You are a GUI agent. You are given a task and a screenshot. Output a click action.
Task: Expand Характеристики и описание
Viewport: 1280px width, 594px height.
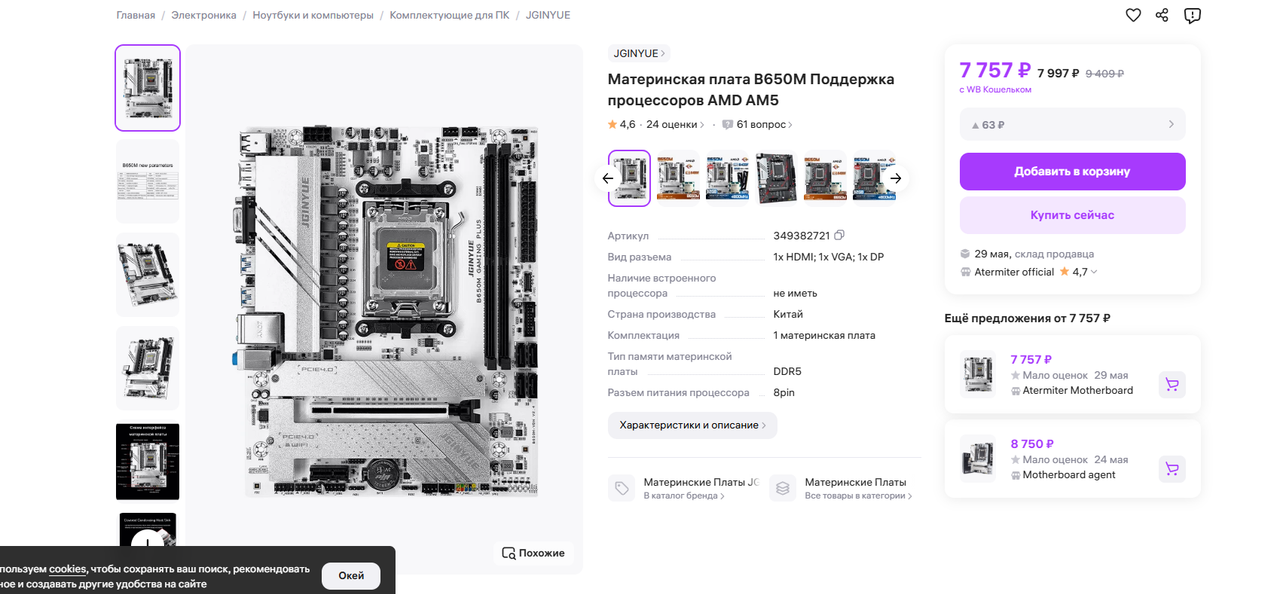point(692,425)
